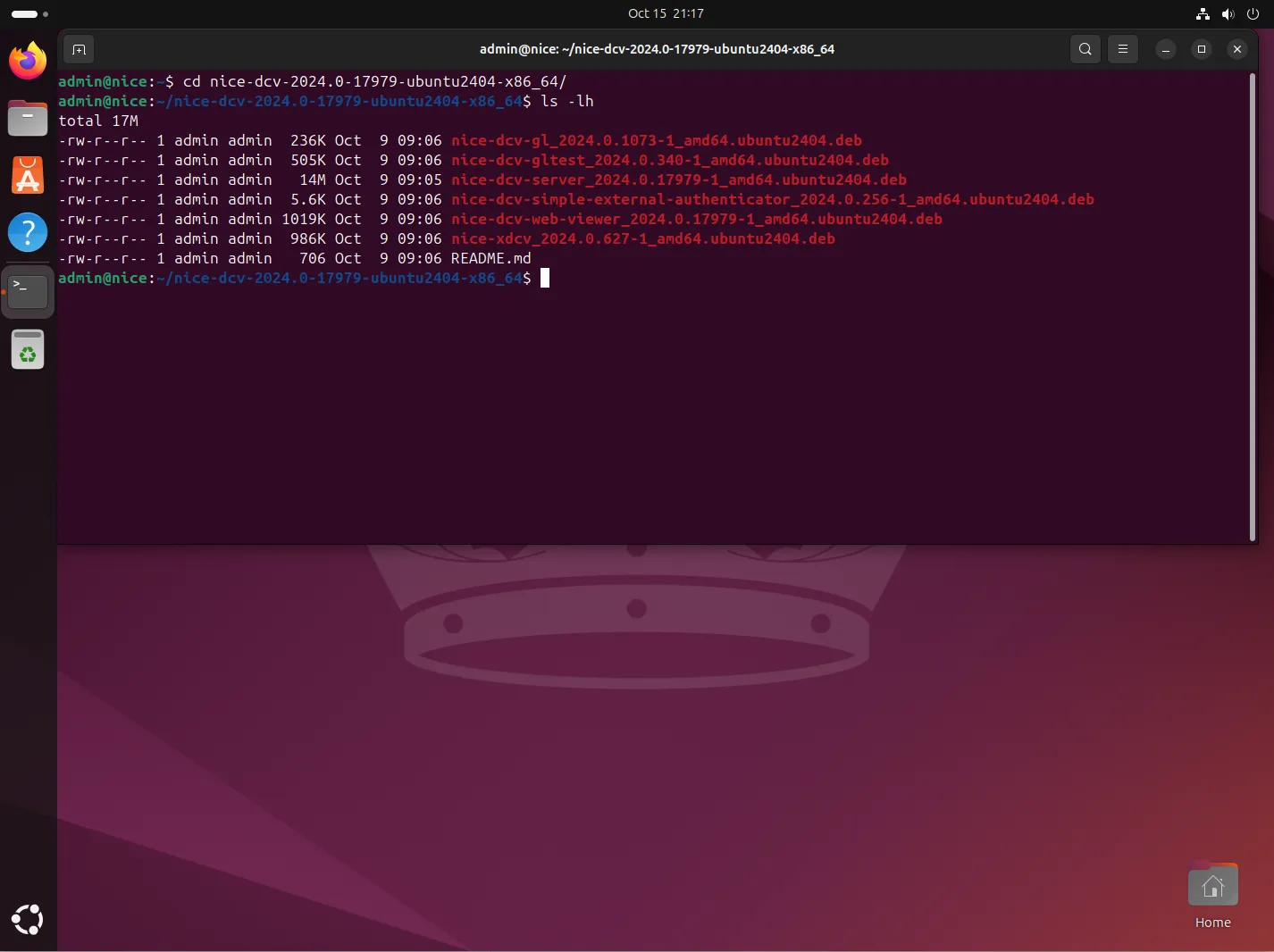Open the Home folder desktop icon
This screenshot has width=1274, height=952.
[x=1212, y=895]
